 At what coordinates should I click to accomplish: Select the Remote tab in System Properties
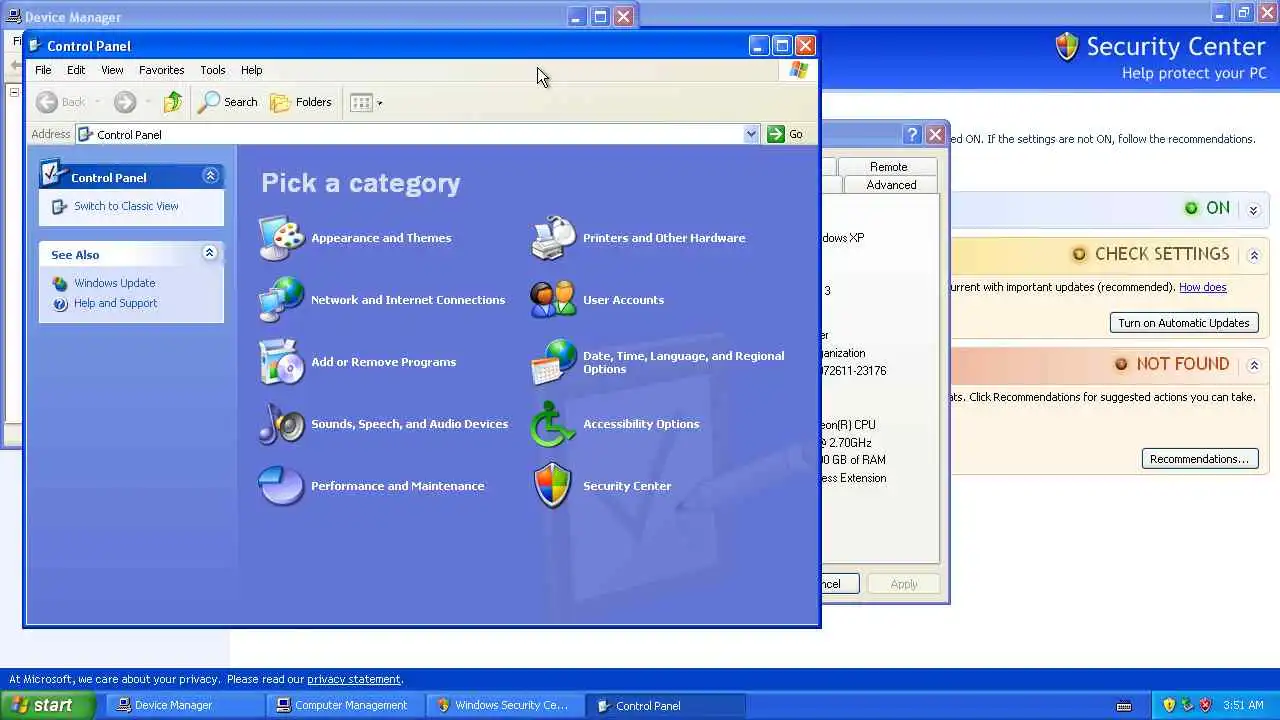click(888, 167)
